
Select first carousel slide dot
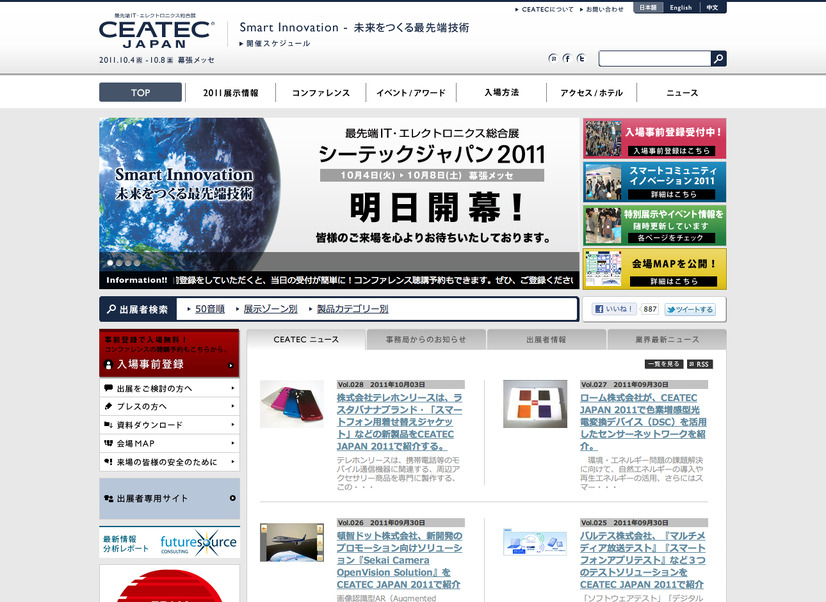110,263
